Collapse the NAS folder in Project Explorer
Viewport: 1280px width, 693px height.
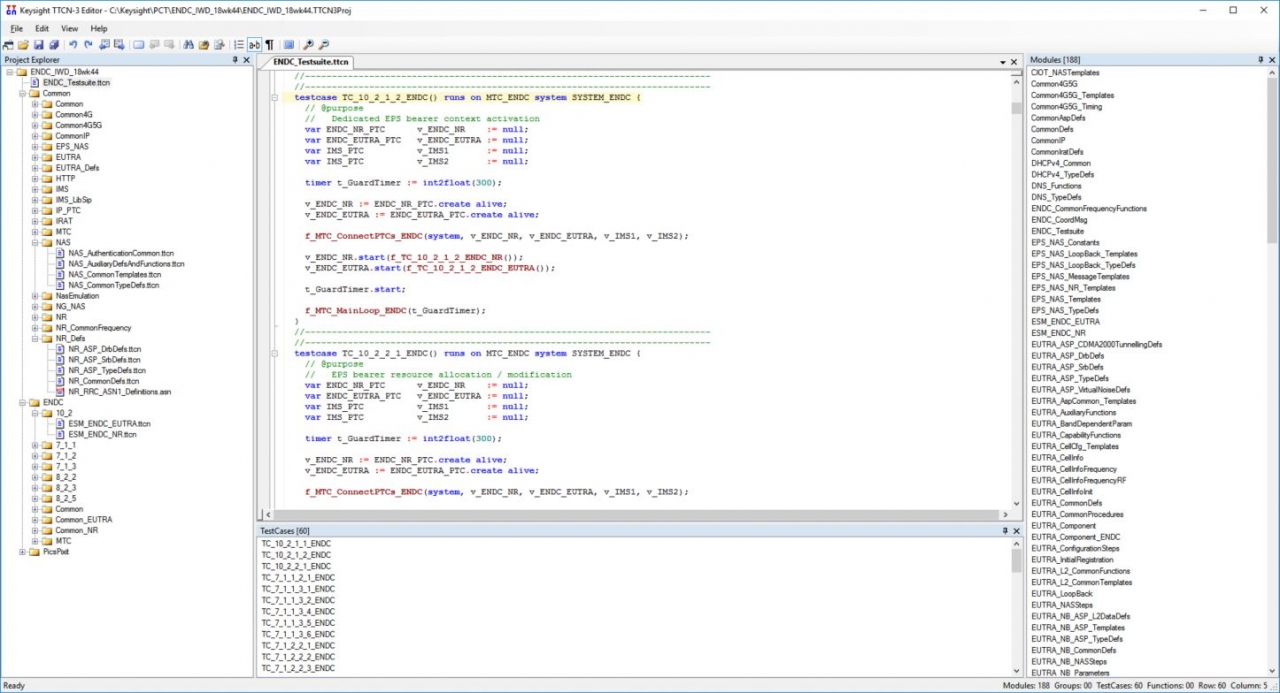(35, 242)
